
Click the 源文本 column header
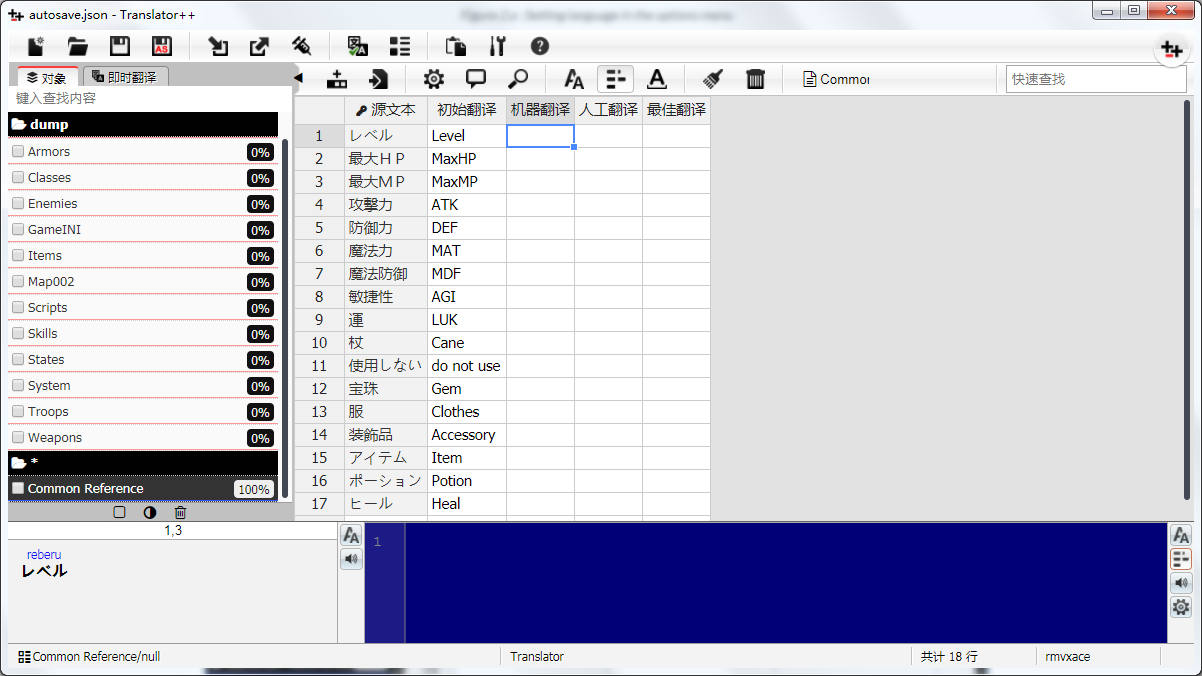[x=385, y=110]
